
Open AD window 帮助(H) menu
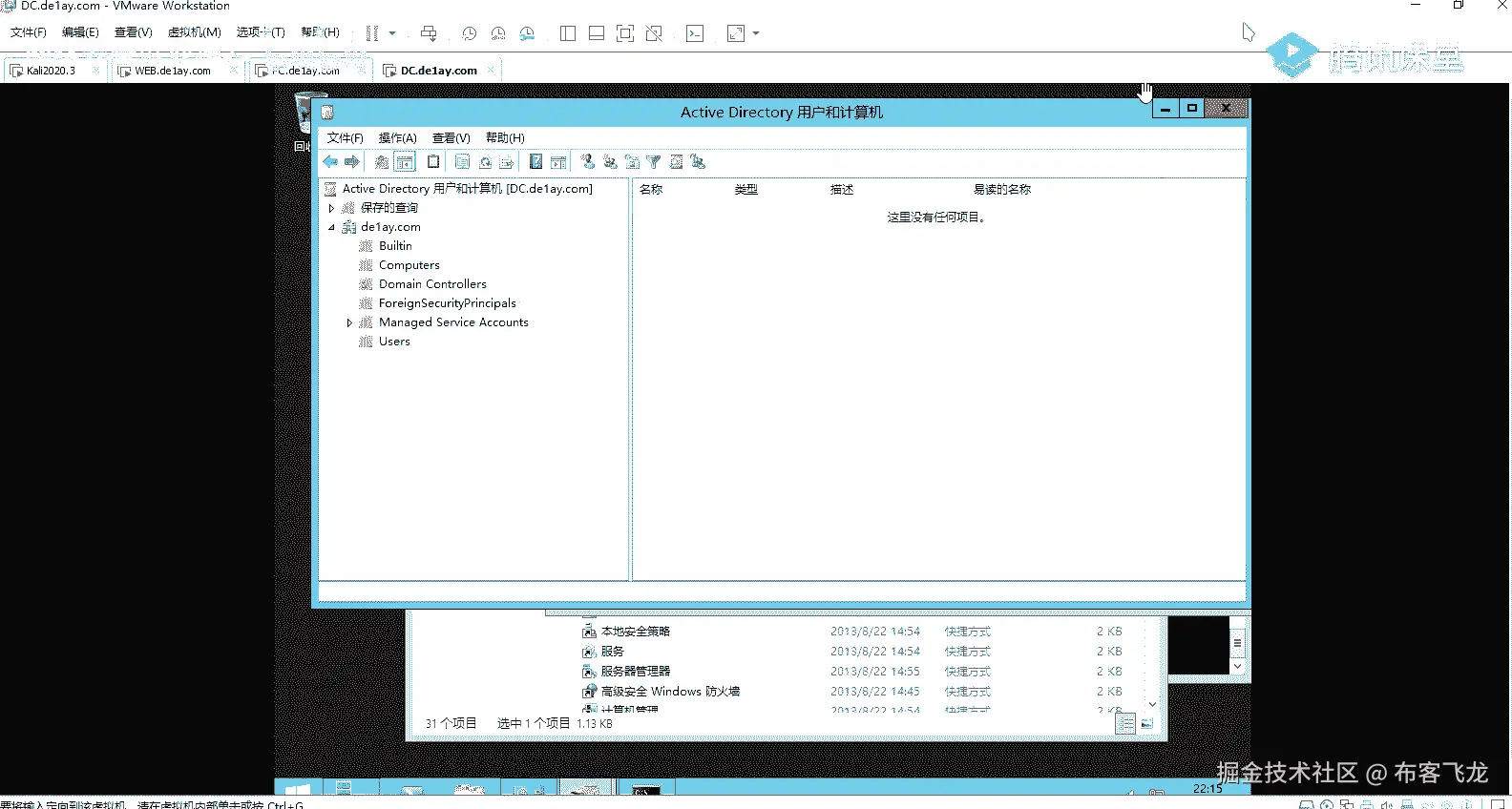[x=505, y=138]
